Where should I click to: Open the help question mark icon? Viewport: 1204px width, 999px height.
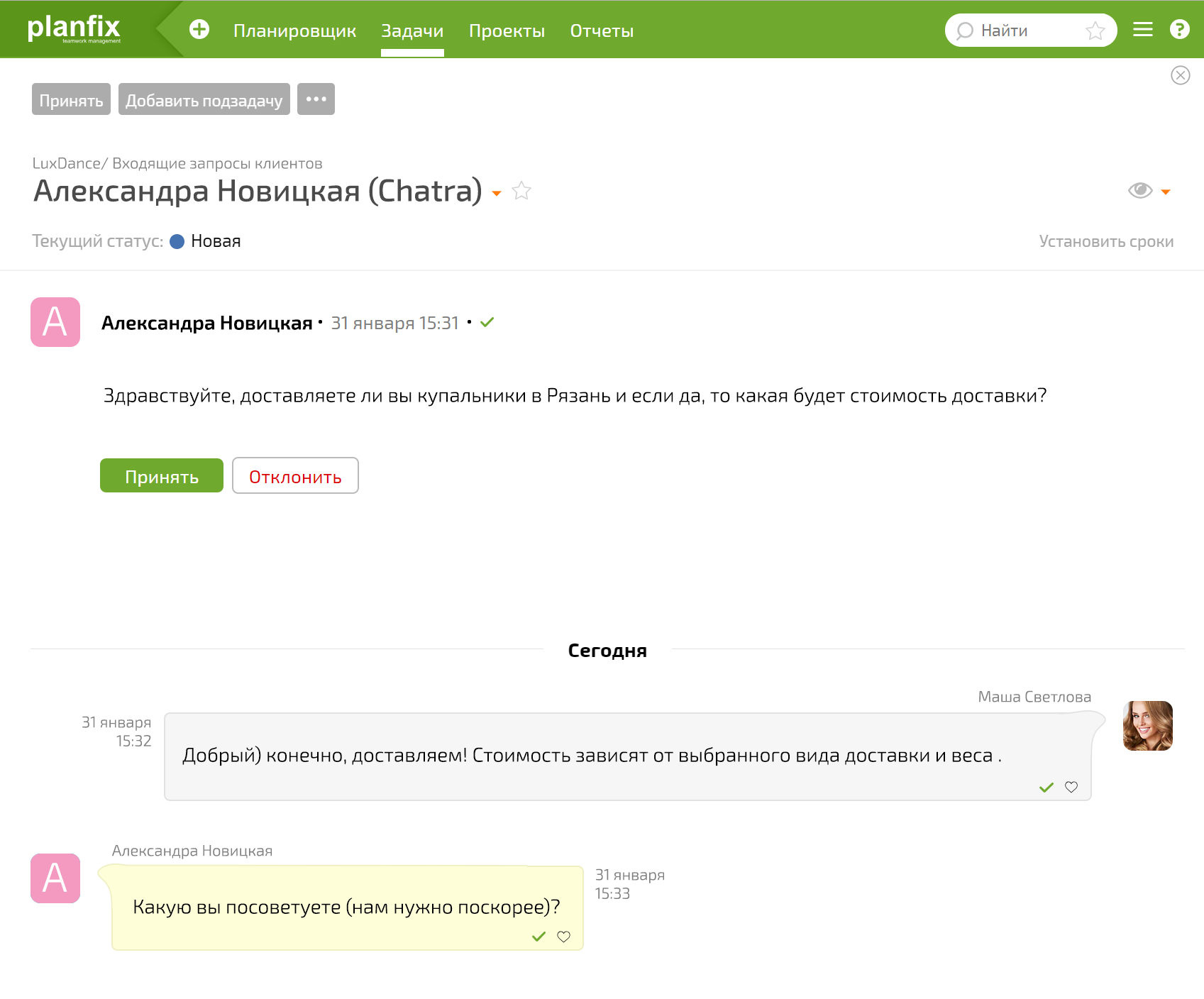[1179, 30]
